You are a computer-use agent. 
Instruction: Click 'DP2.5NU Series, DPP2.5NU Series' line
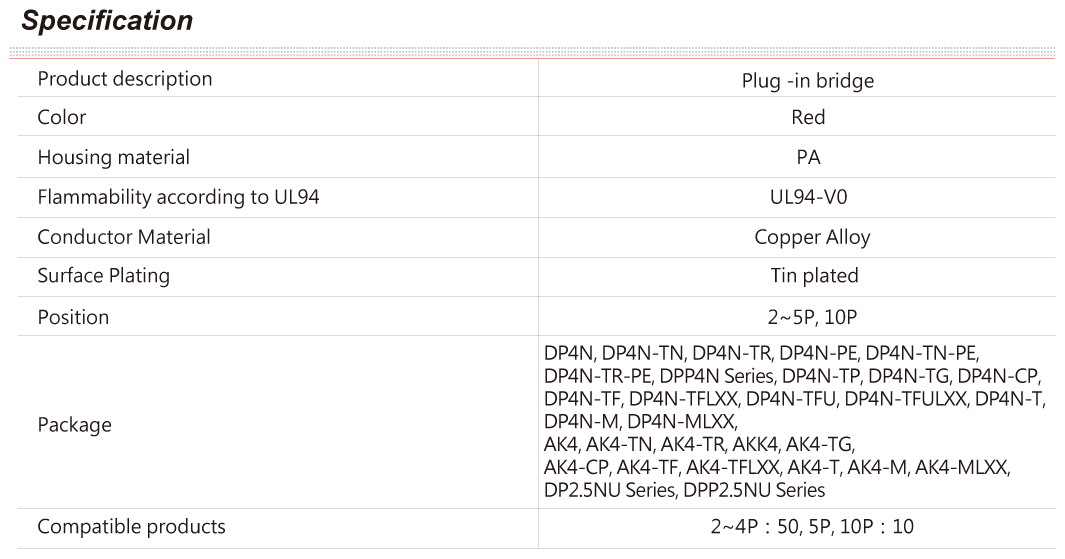pyautogui.click(x=685, y=490)
